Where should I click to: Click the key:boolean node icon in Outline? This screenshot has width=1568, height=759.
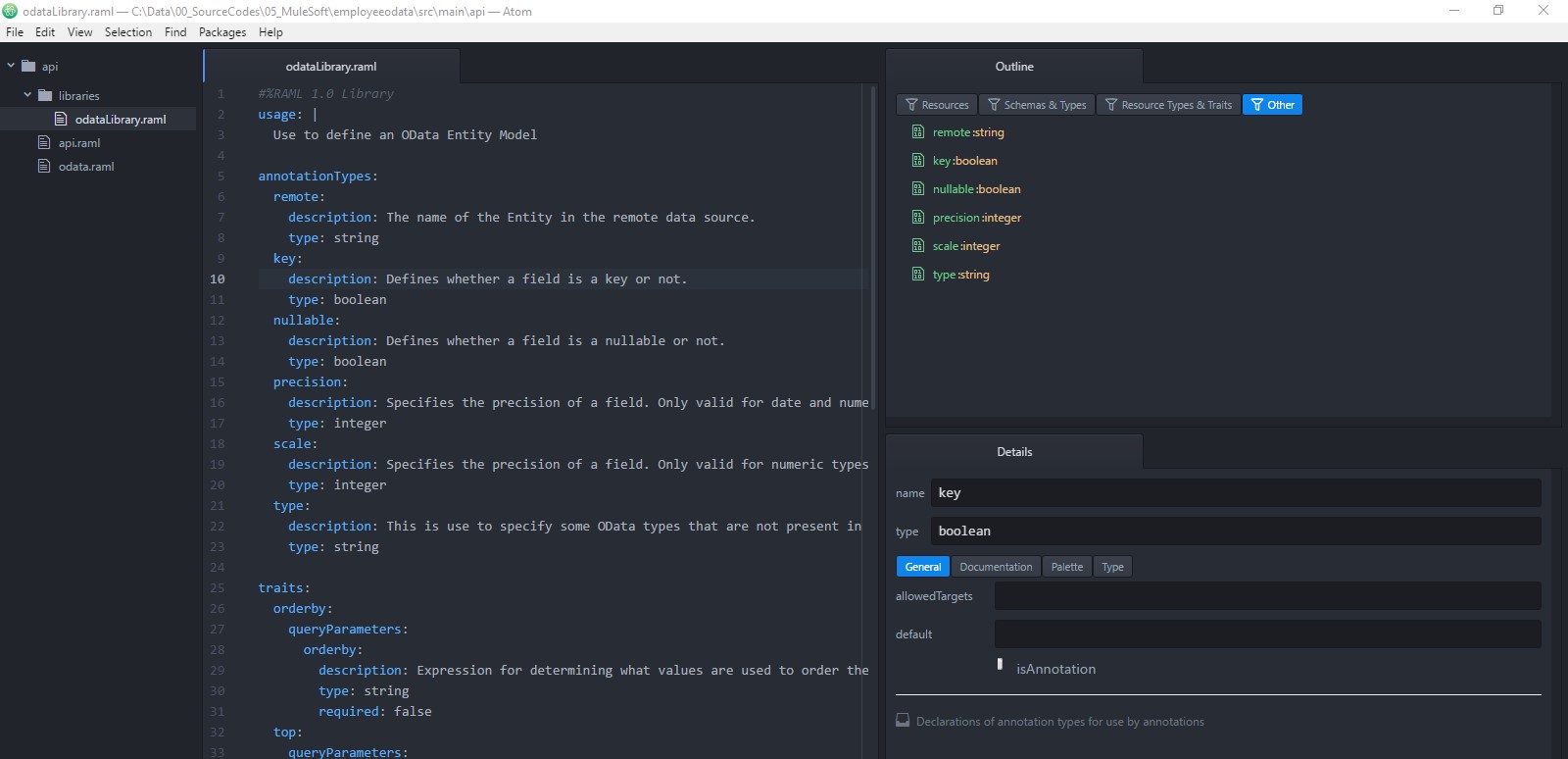918,161
